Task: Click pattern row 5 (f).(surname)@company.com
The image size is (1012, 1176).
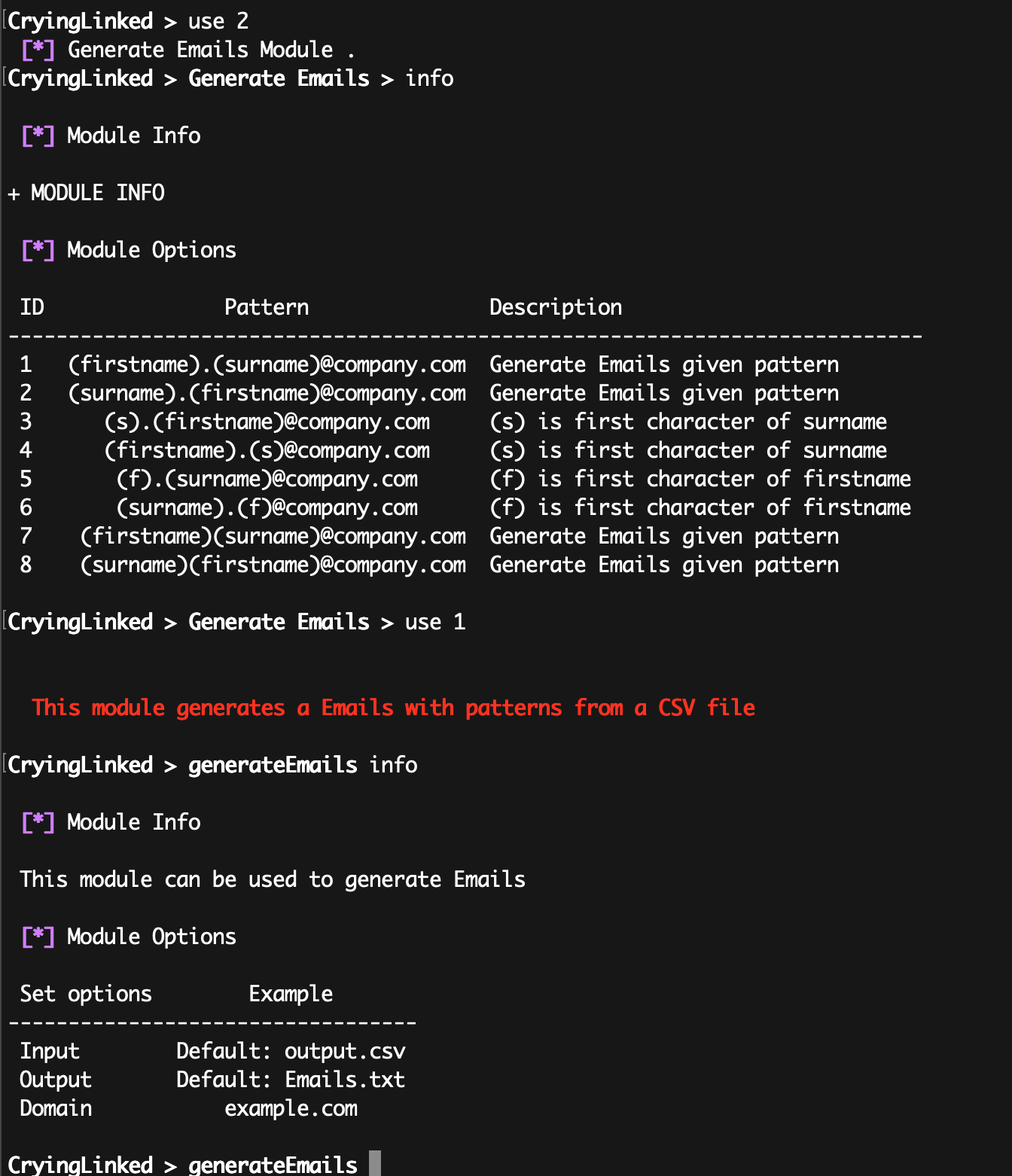Action: (267, 480)
